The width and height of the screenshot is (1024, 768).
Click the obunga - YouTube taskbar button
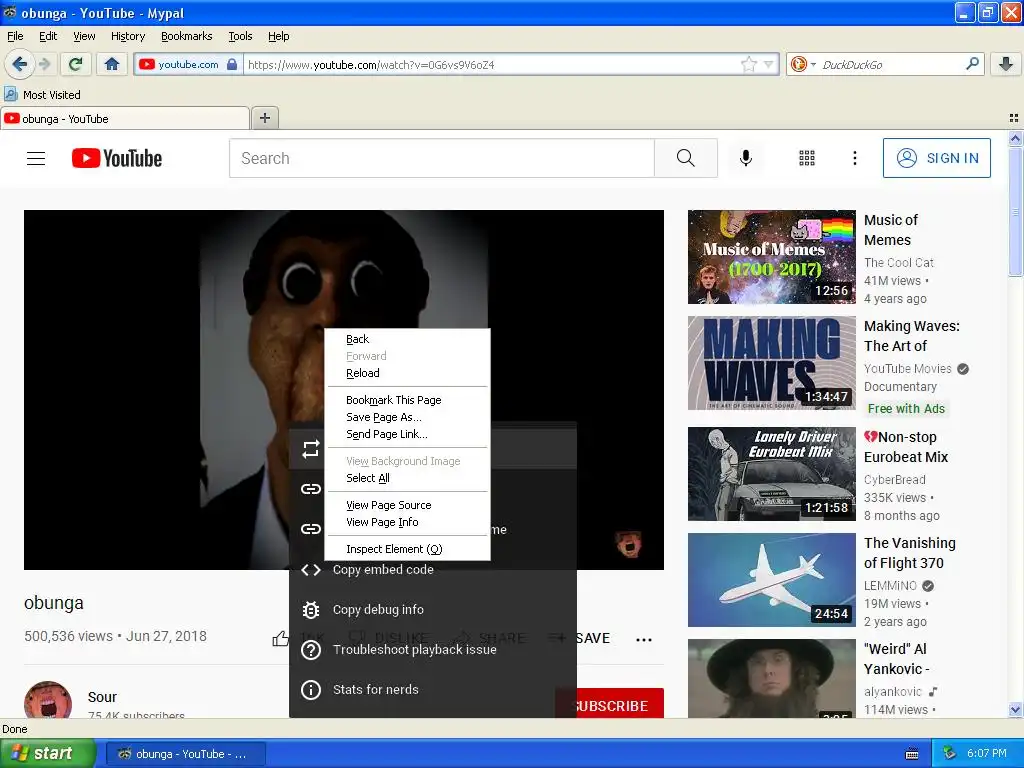(x=185, y=754)
